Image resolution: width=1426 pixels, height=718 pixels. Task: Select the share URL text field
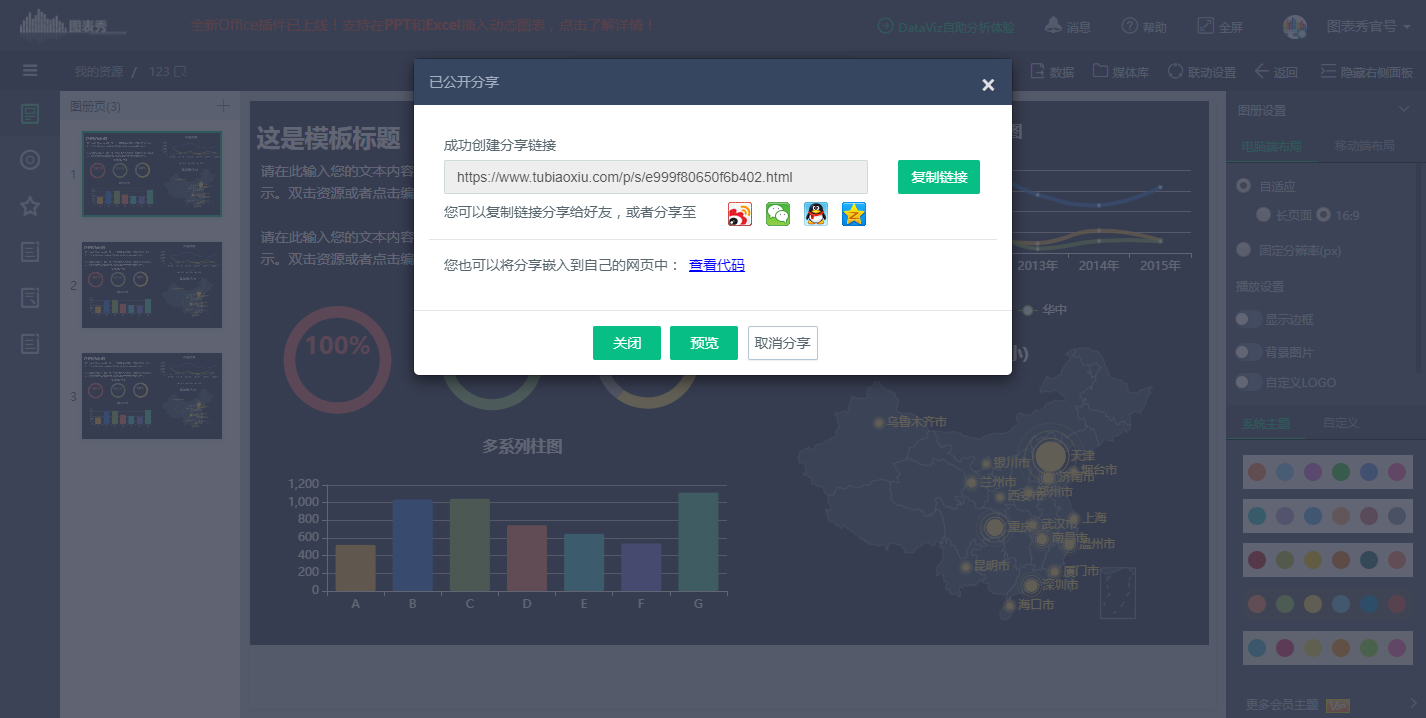click(655, 177)
